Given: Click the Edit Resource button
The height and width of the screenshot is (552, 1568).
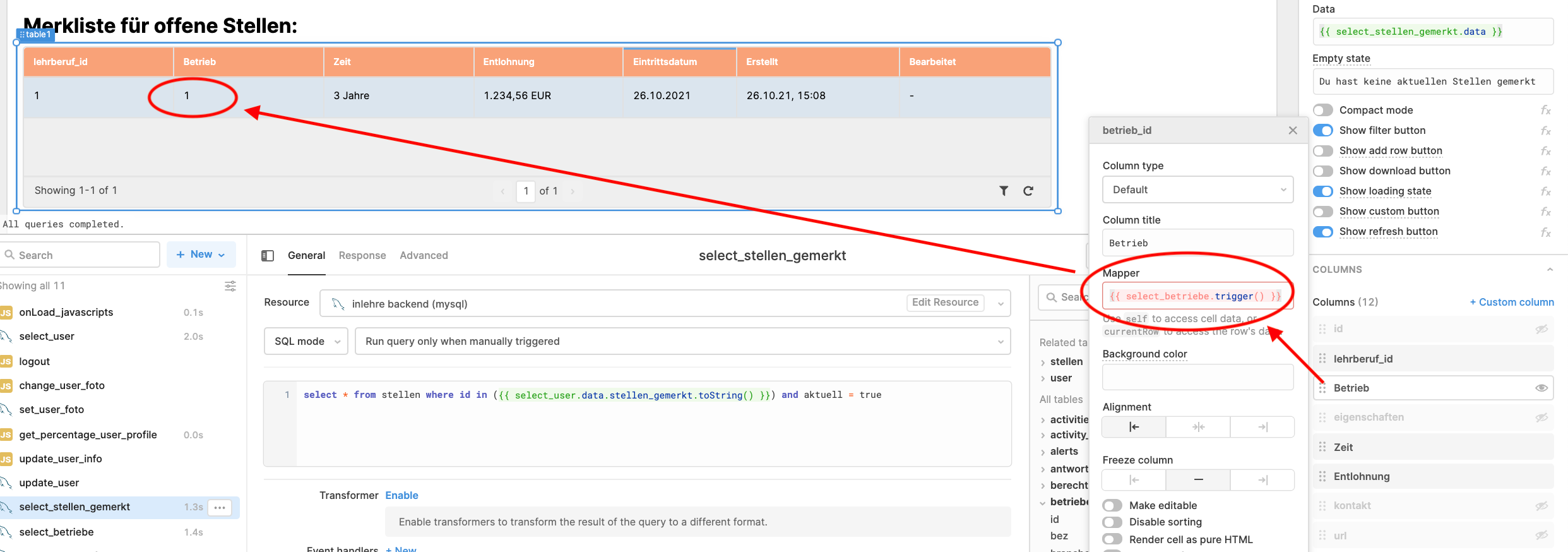Looking at the screenshot, I should (x=945, y=303).
